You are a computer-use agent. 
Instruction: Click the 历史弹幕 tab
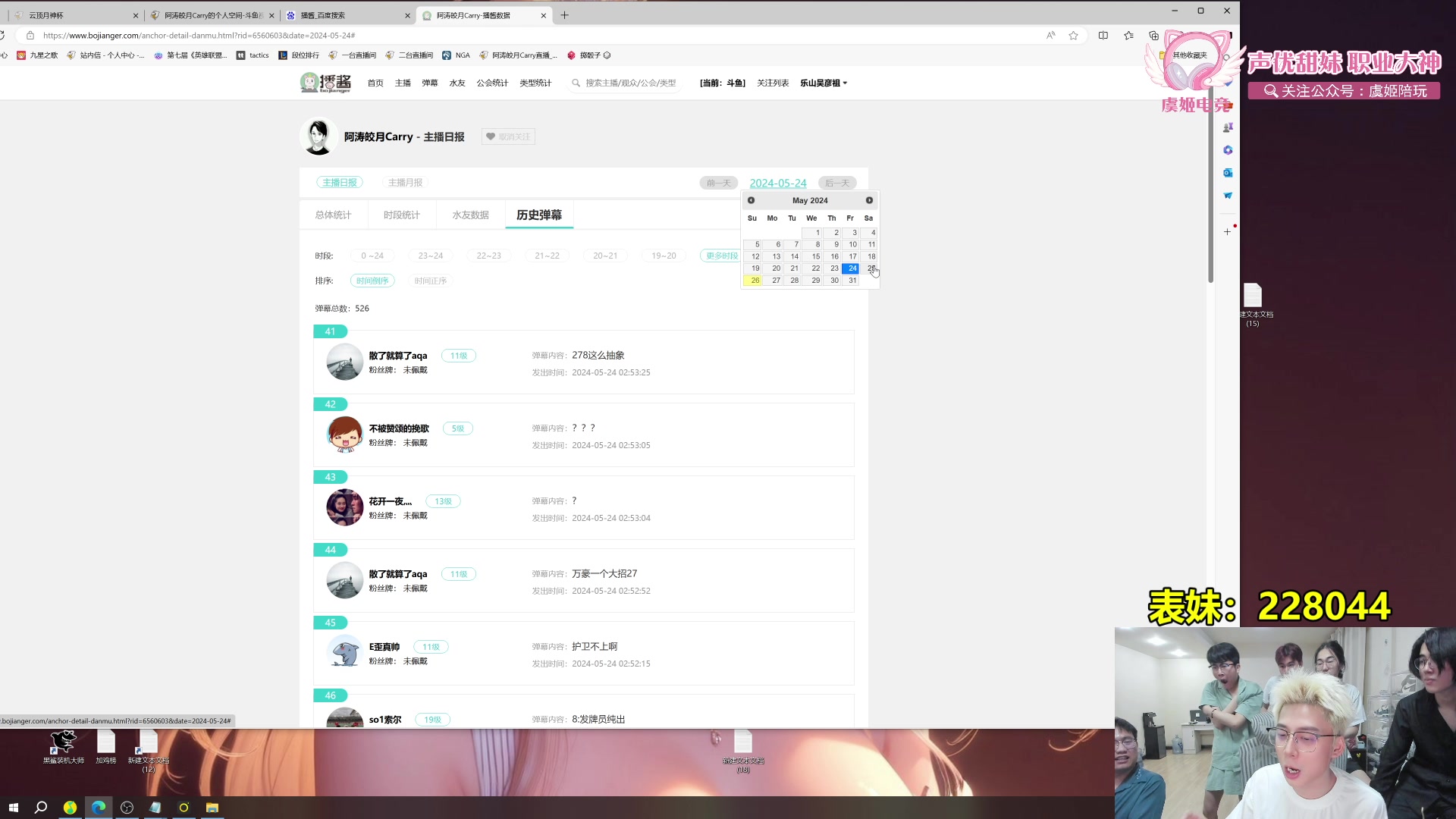pyautogui.click(x=539, y=214)
